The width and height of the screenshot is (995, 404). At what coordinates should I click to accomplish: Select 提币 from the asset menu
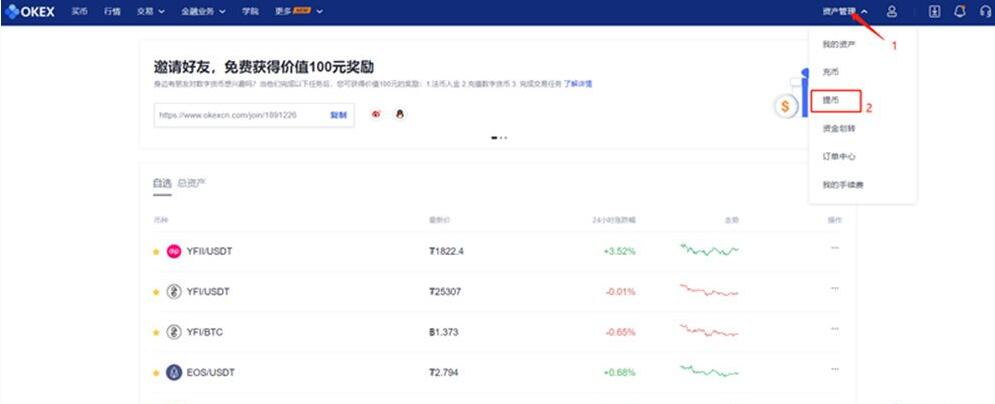coord(830,101)
